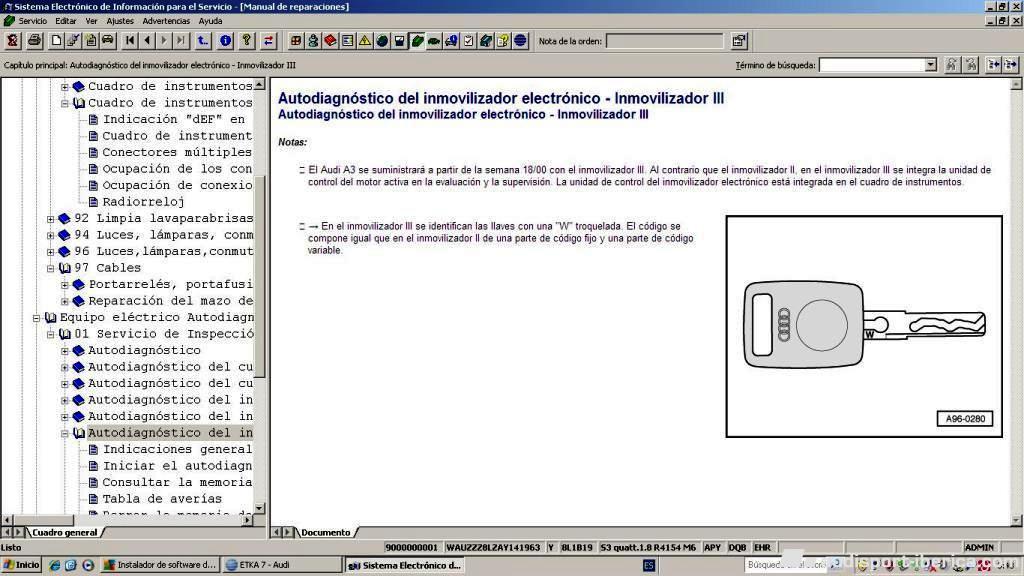Click the form list icon after red book
Image resolution: width=1024 pixels, height=576 pixels.
tap(347, 41)
